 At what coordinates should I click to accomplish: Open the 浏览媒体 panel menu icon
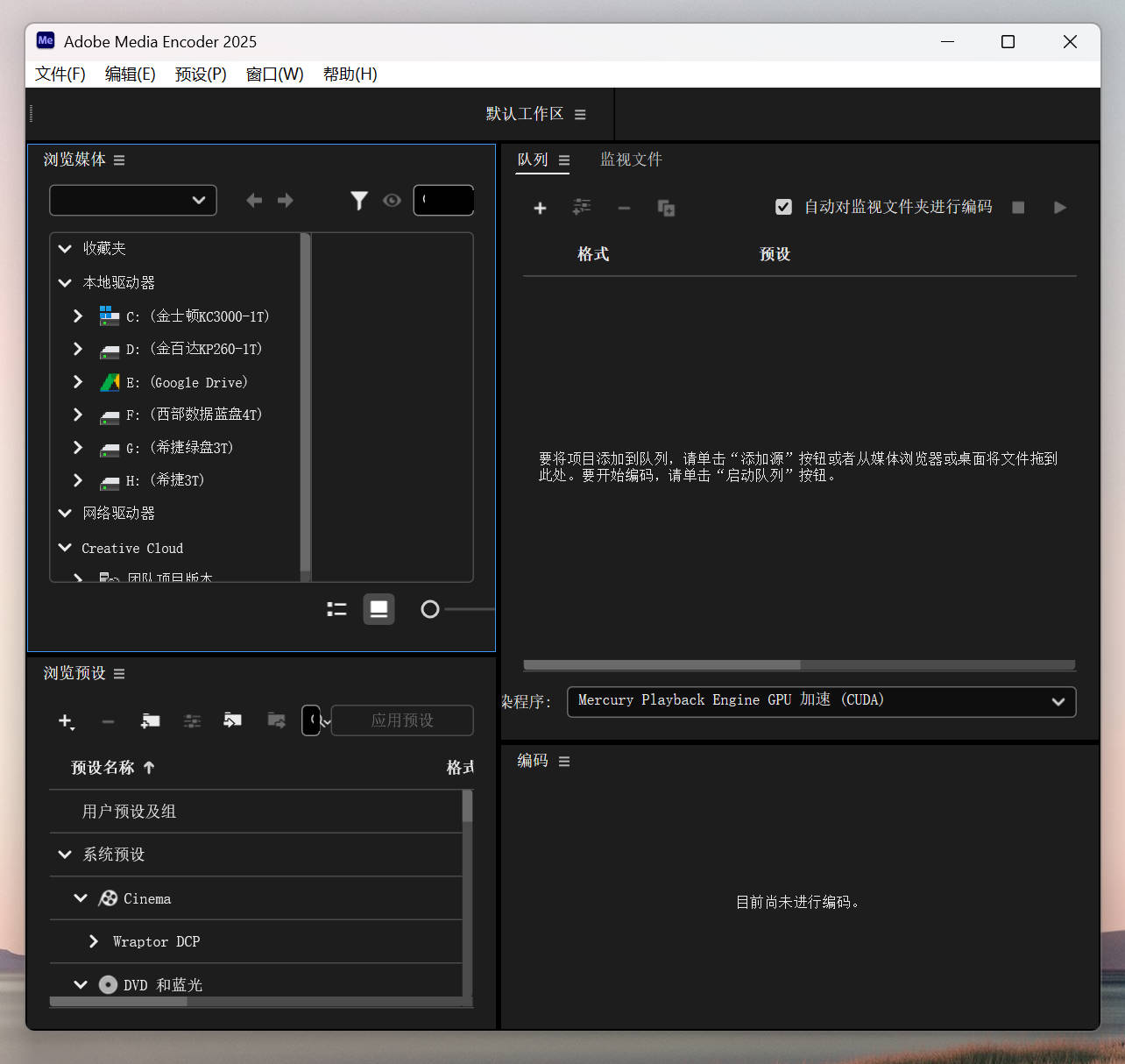pyautogui.click(x=119, y=160)
